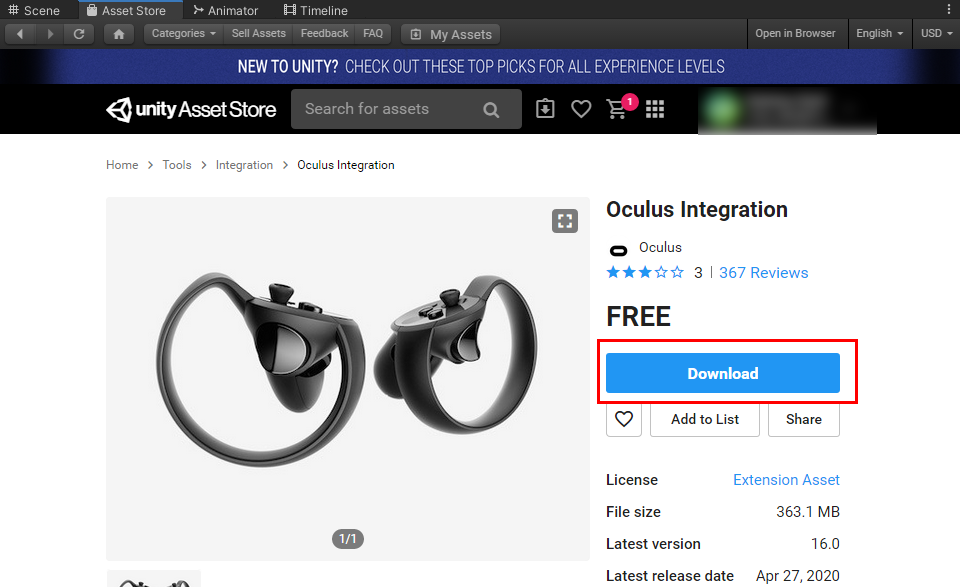Toggle favorite heart beside Add to List

coord(624,419)
